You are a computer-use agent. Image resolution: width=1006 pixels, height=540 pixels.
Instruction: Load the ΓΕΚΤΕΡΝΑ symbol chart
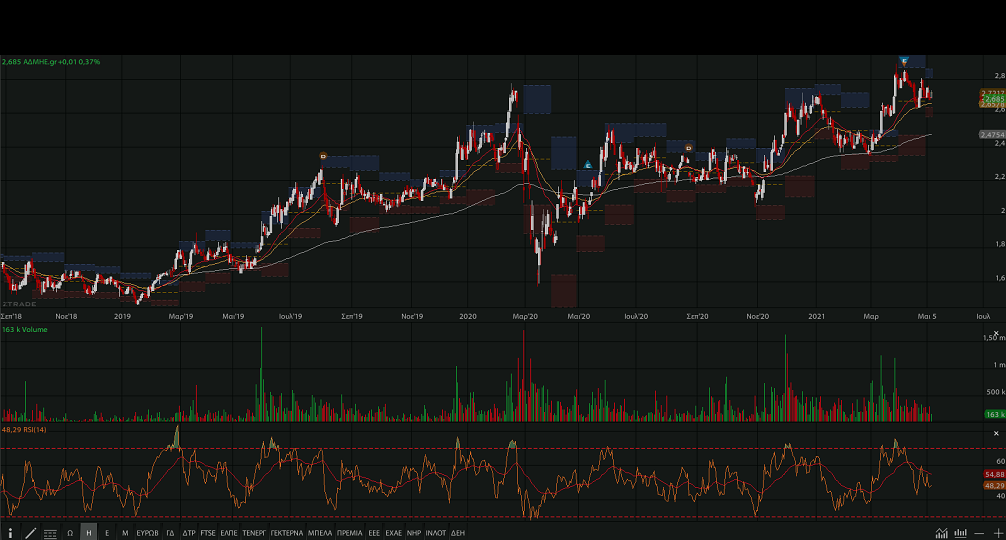tap(286, 533)
